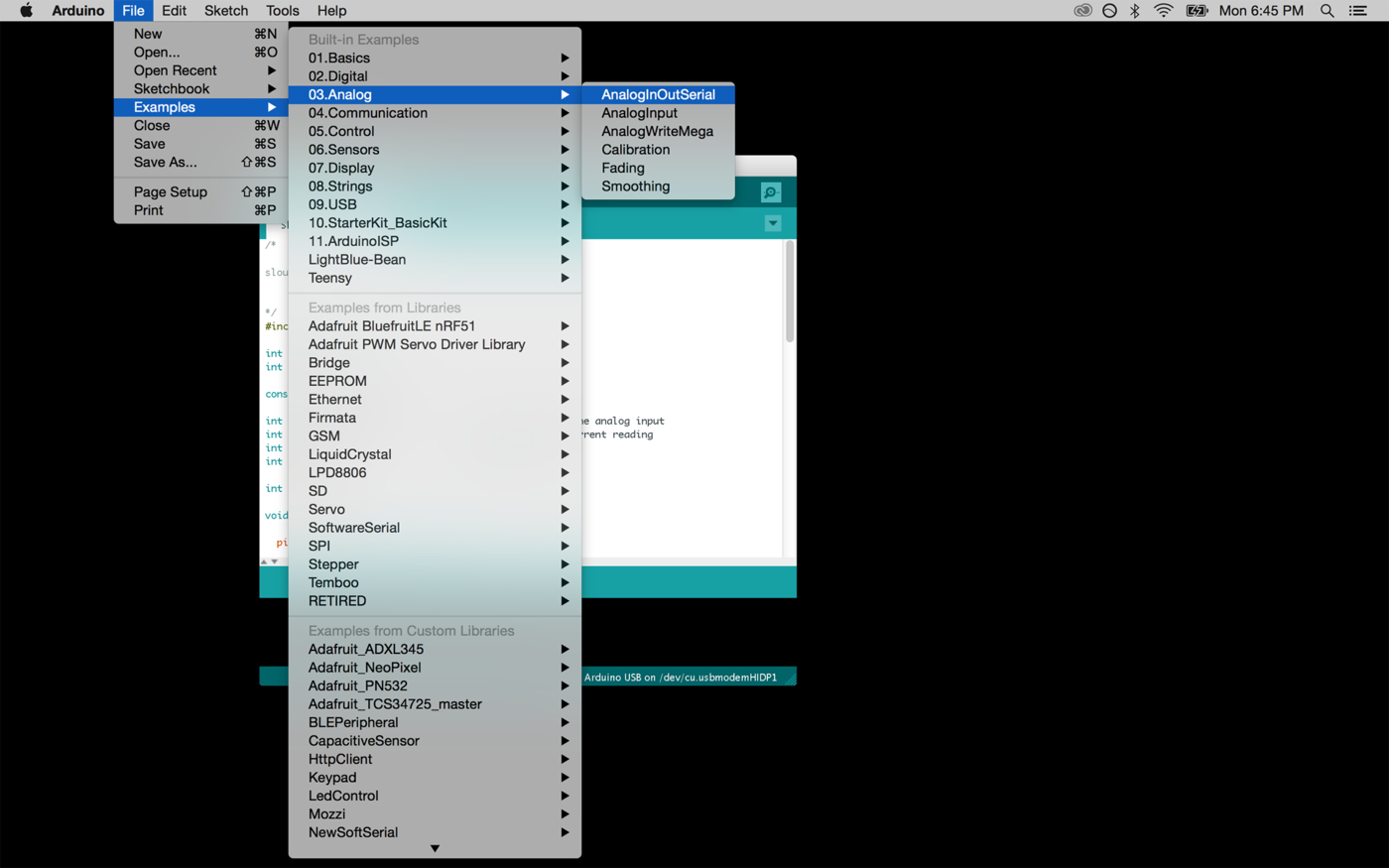Expand the 01.Basics examples
Screen dimensions: 1389x868
coord(435,58)
